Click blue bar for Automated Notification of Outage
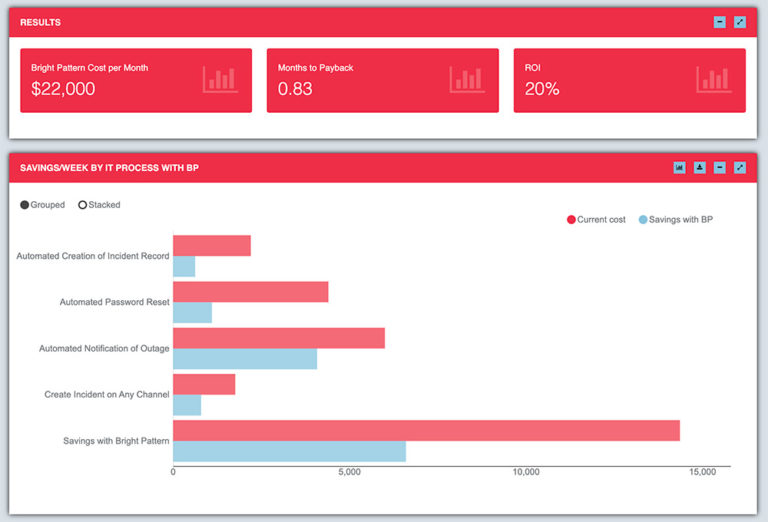This screenshot has height=522, width=768. point(245,359)
